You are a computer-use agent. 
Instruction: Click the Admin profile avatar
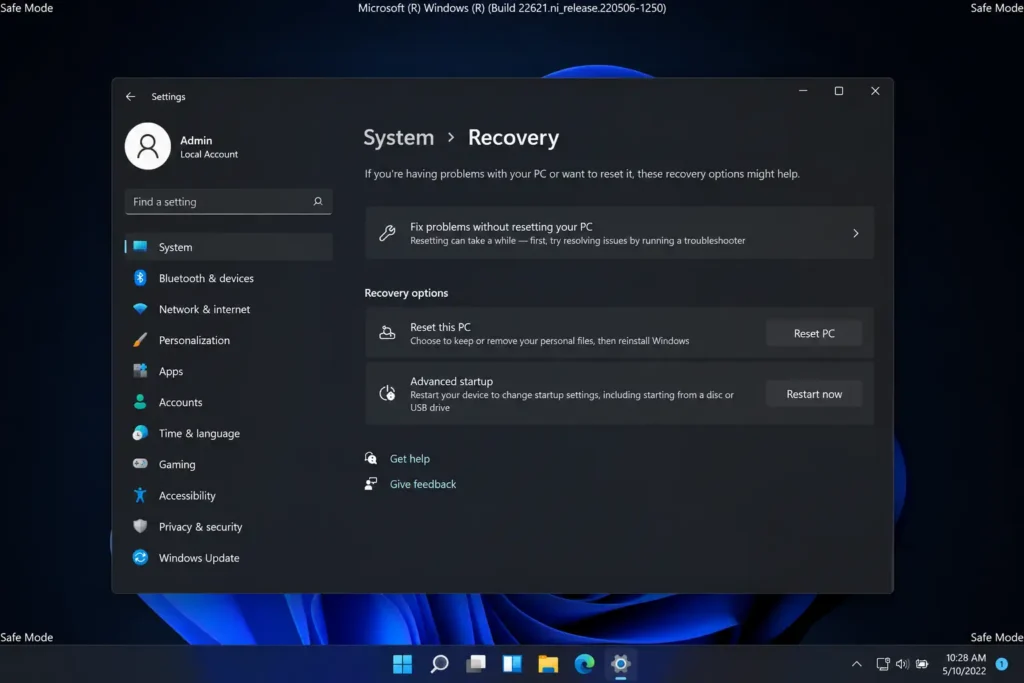[x=148, y=146]
